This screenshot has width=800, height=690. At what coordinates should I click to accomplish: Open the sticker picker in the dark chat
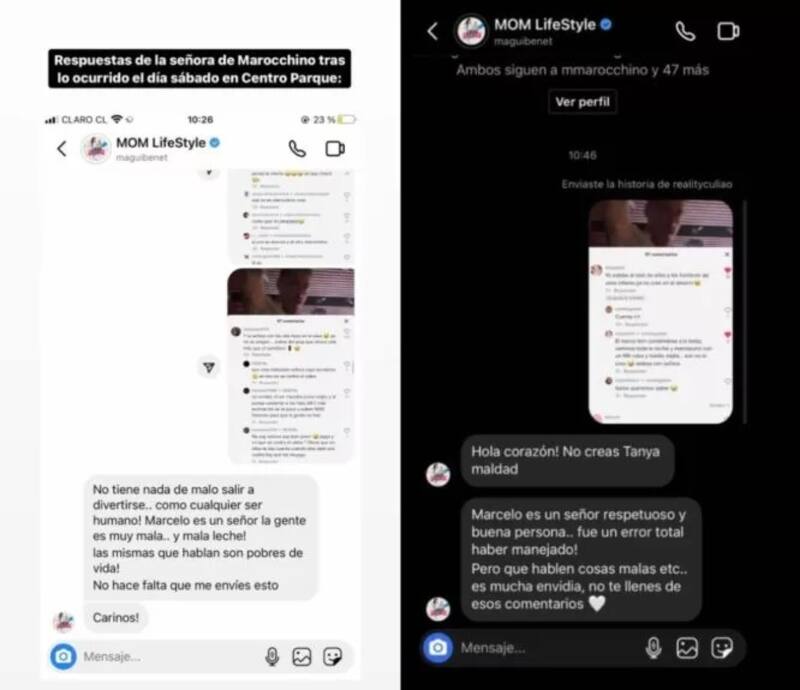click(x=722, y=648)
